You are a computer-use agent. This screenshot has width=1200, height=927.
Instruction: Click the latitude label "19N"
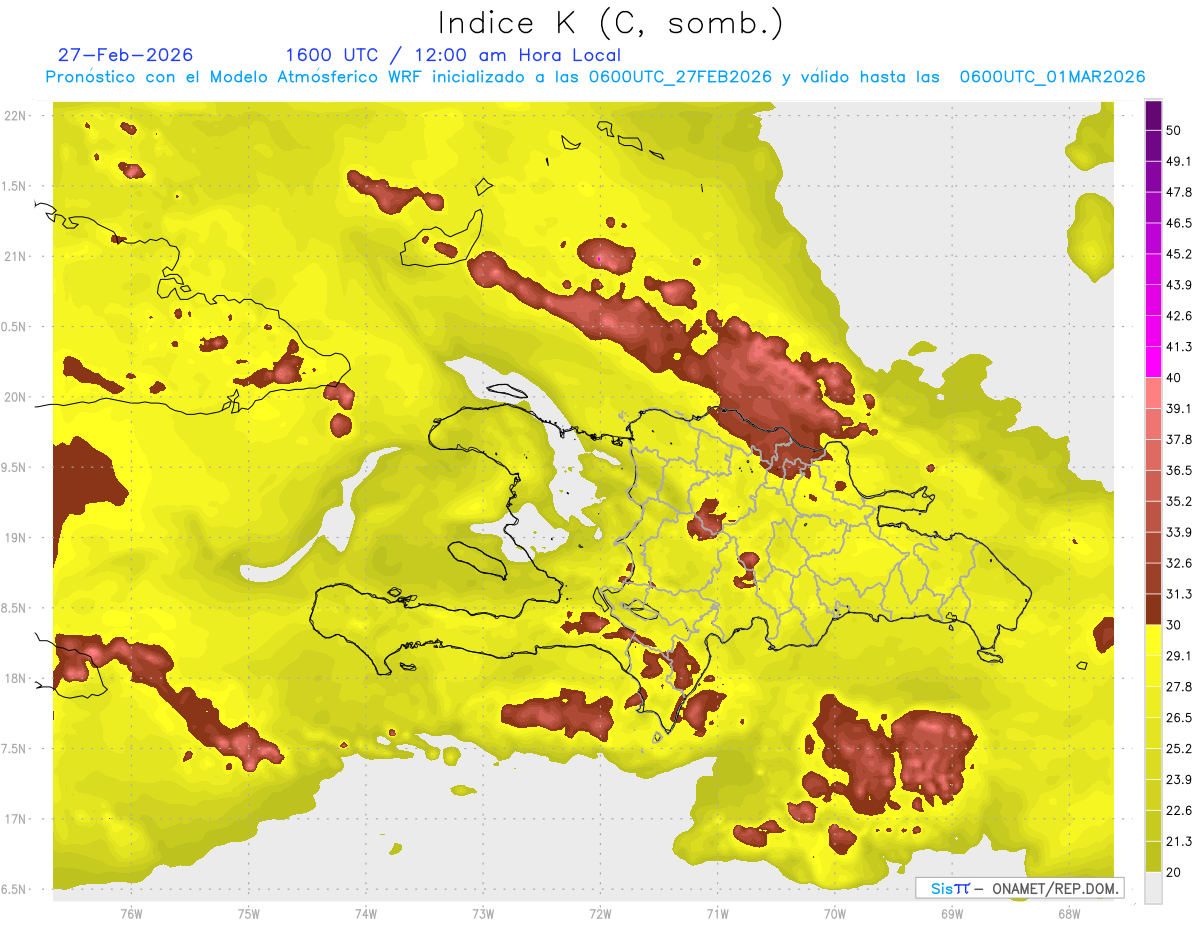[15, 537]
